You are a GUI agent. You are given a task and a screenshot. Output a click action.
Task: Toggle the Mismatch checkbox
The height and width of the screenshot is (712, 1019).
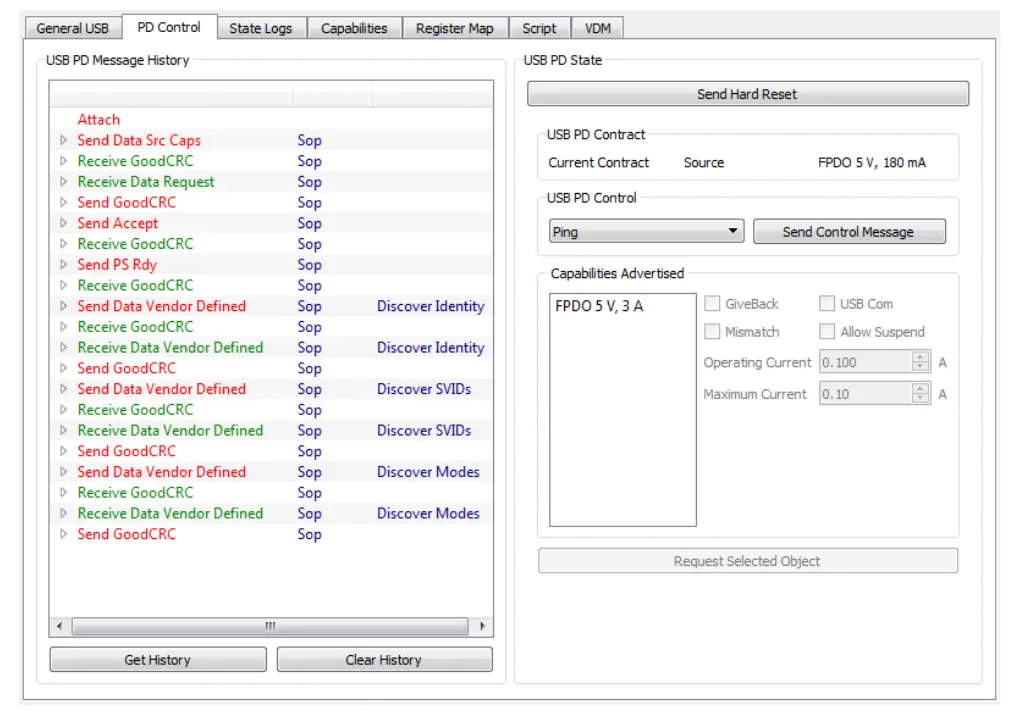click(x=712, y=331)
